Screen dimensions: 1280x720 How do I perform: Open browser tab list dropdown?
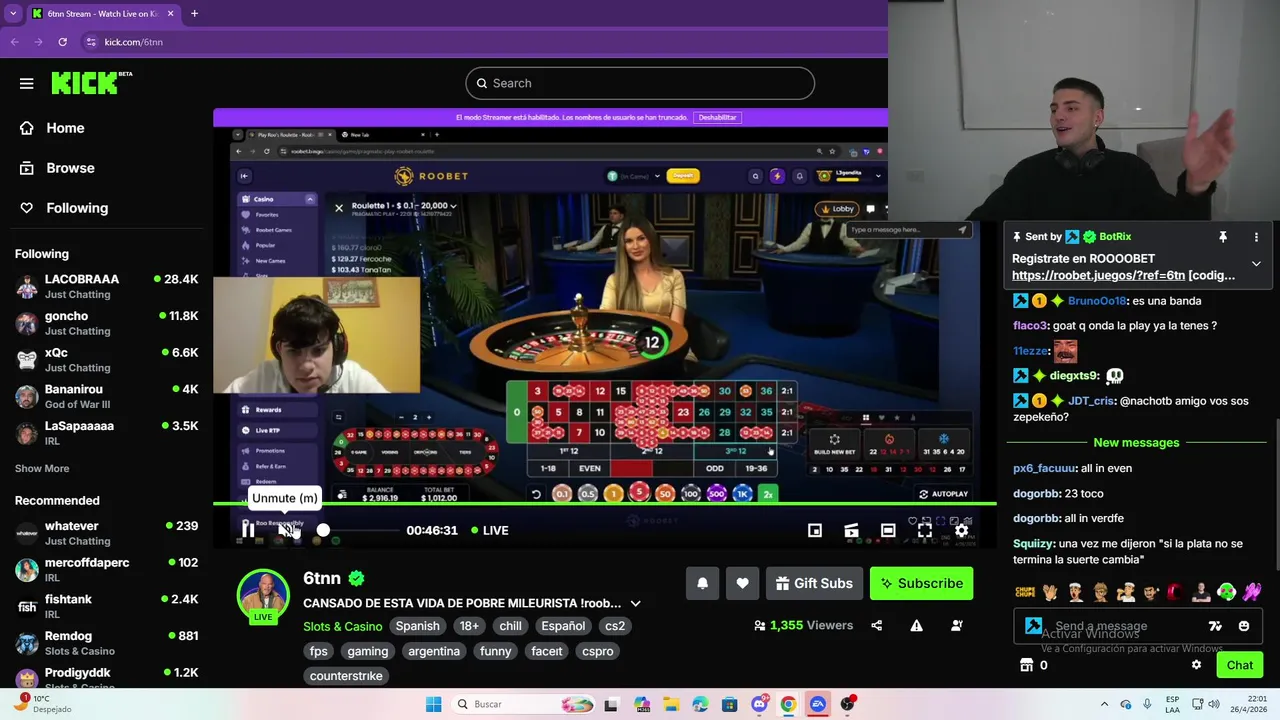13,14
